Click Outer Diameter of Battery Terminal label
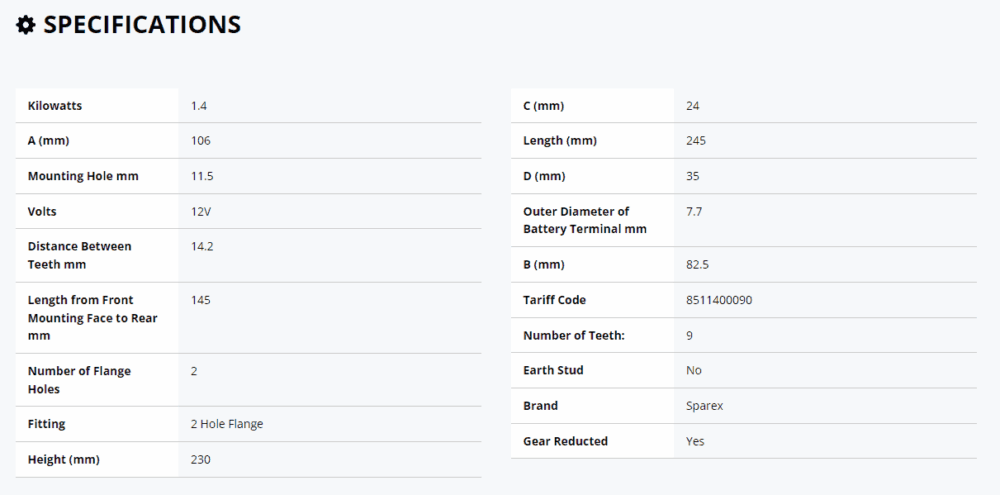This screenshot has width=1000, height=495. pyautogui.click(x=585, y=220)
